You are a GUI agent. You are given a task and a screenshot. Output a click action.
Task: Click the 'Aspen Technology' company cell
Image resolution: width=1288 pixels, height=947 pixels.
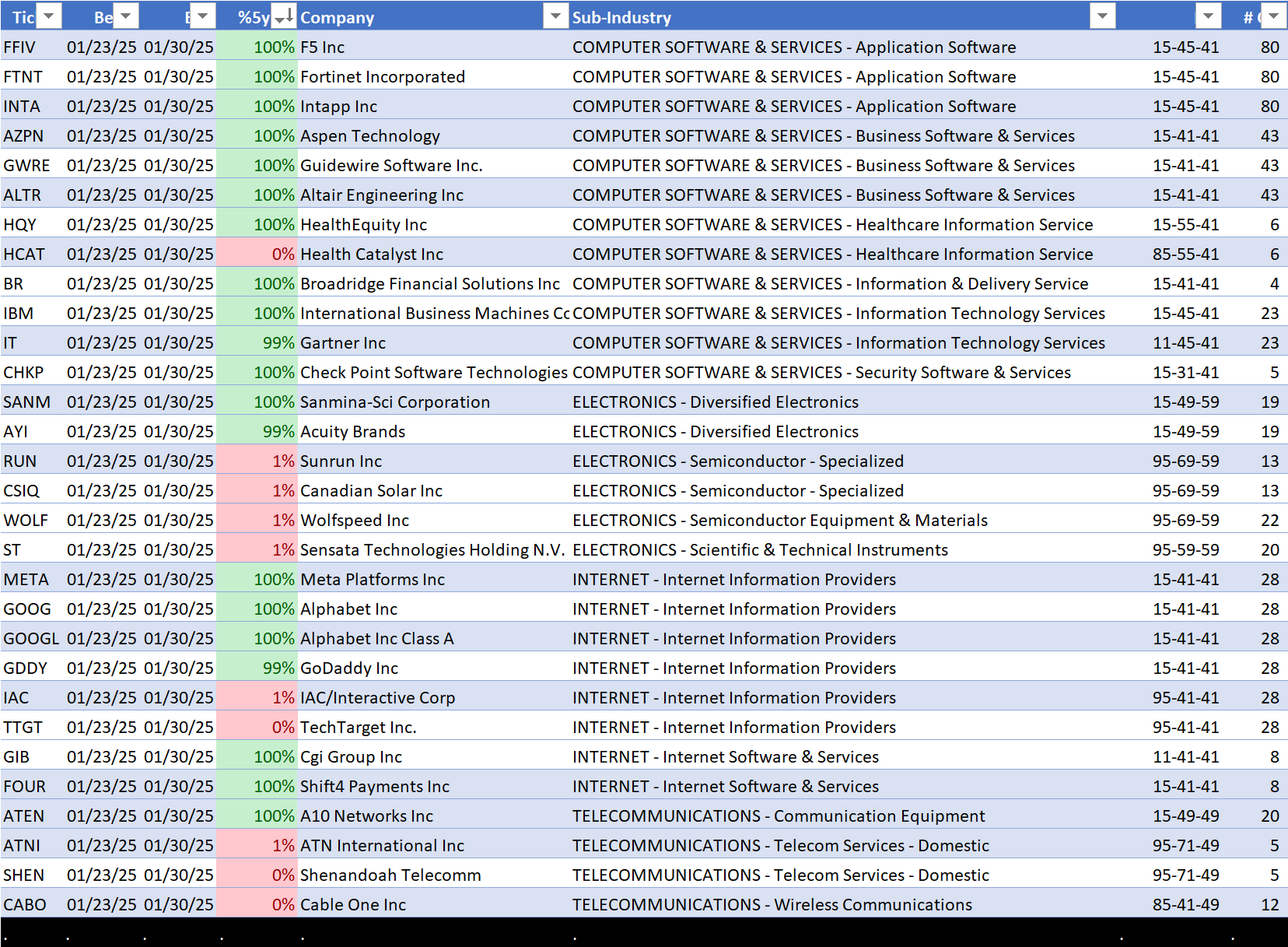click(x=433, y=135)
